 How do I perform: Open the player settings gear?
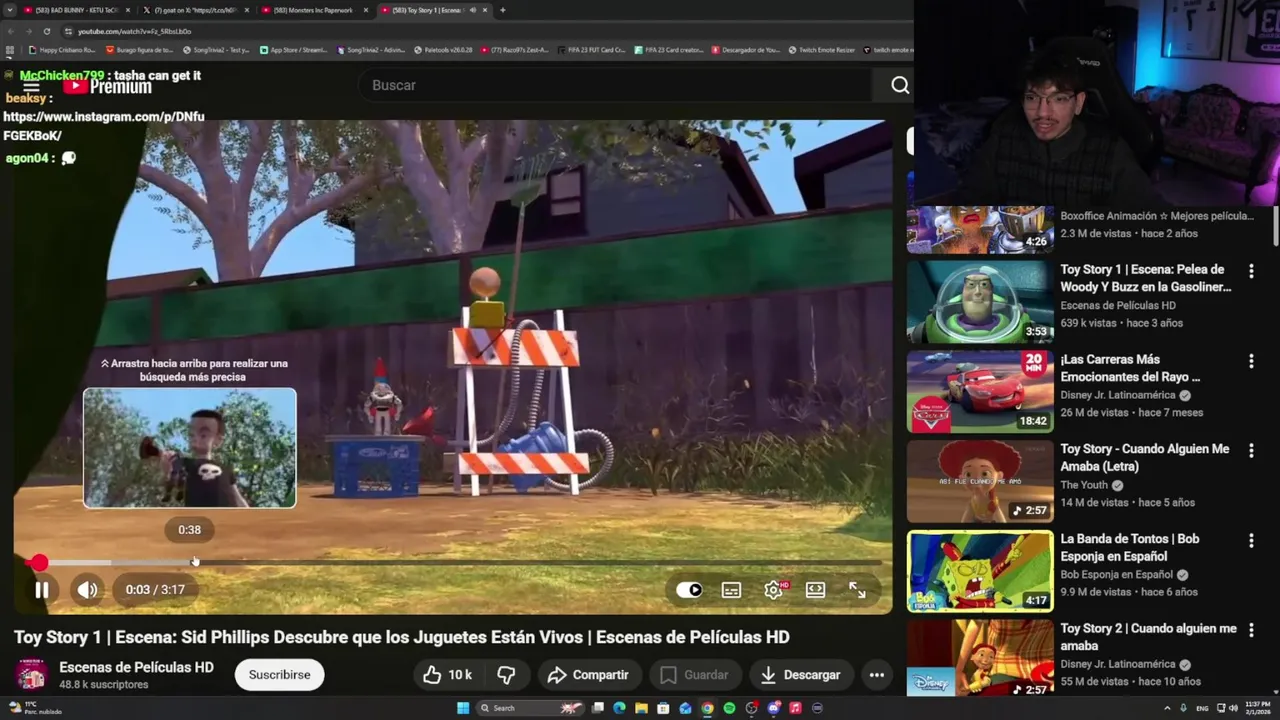pyautogui.click(x=774, y=590)
